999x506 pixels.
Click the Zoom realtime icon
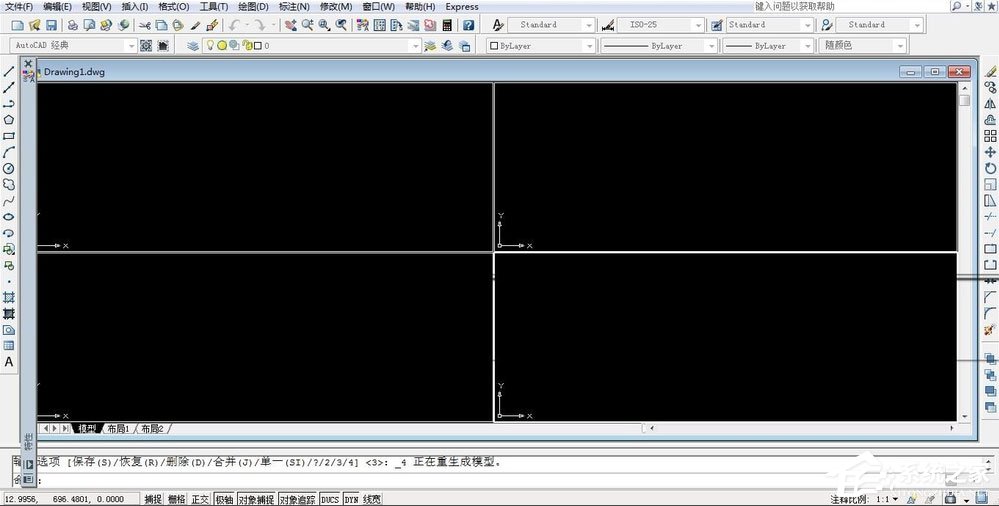308,25
